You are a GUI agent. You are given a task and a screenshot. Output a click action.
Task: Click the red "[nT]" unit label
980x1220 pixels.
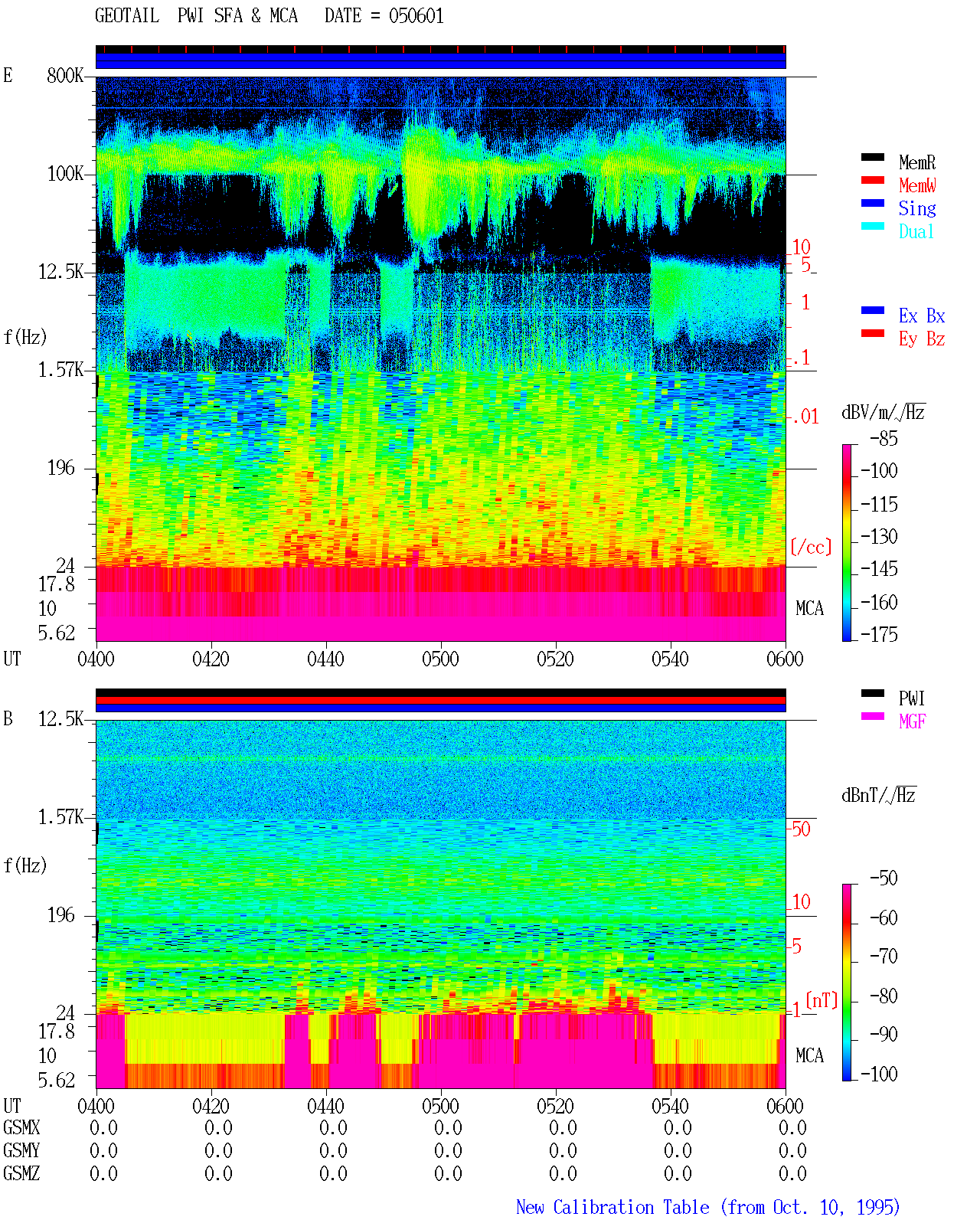tap(822, 1000)
